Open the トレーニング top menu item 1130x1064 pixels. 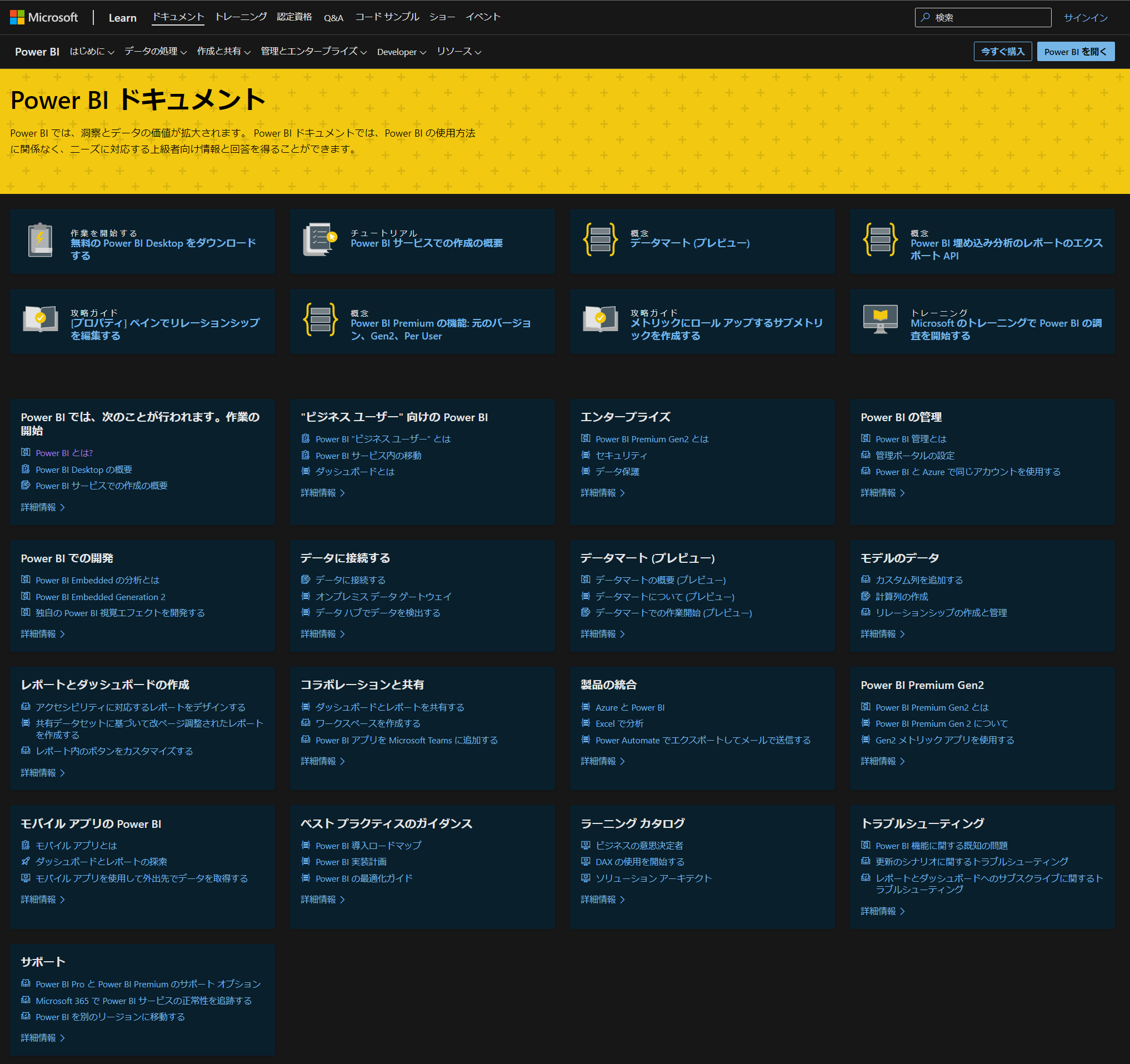pyautogui.click(x=241, y=17)
